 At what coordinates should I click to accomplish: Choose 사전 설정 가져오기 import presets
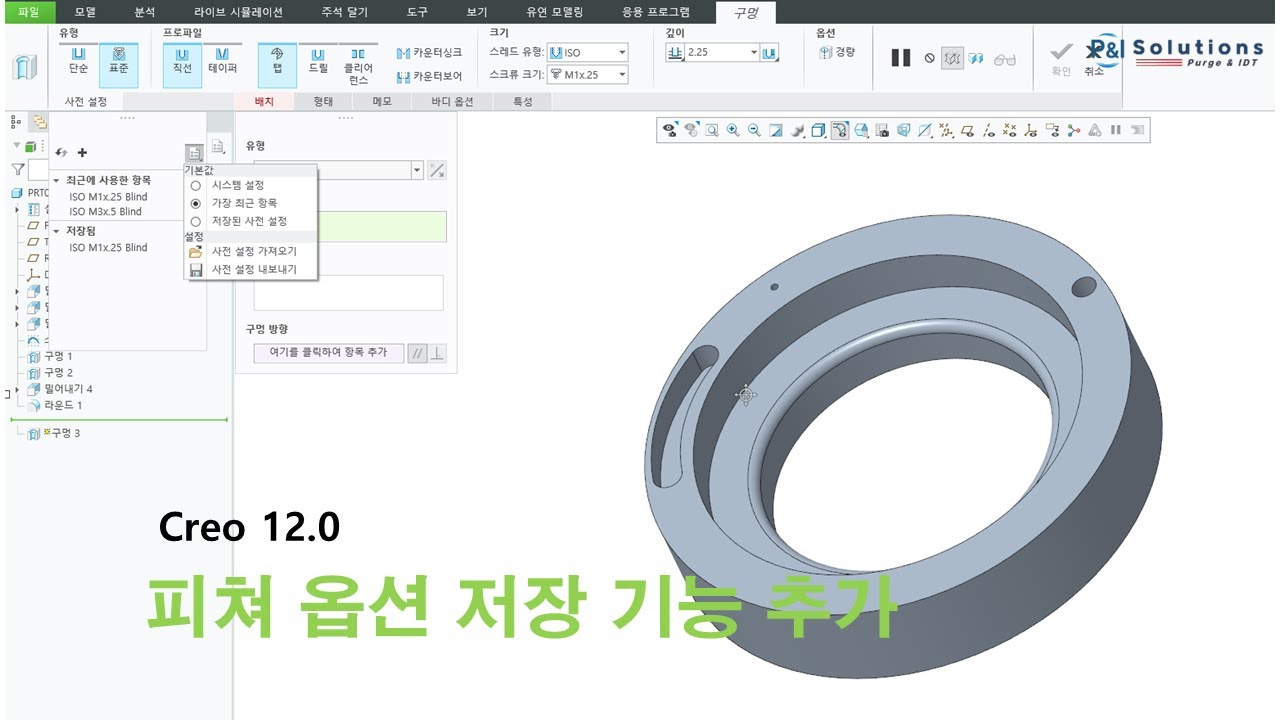click(x=253, y=251)
